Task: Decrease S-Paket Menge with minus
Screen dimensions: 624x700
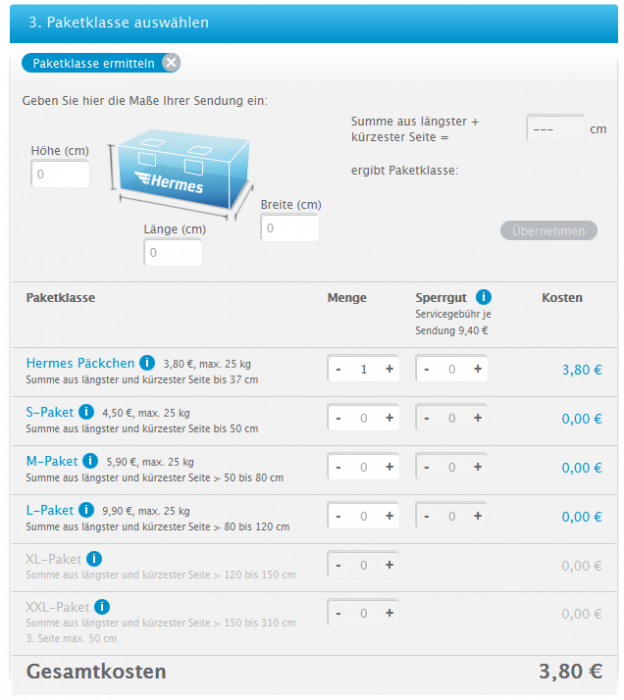Action: (339, 418)
